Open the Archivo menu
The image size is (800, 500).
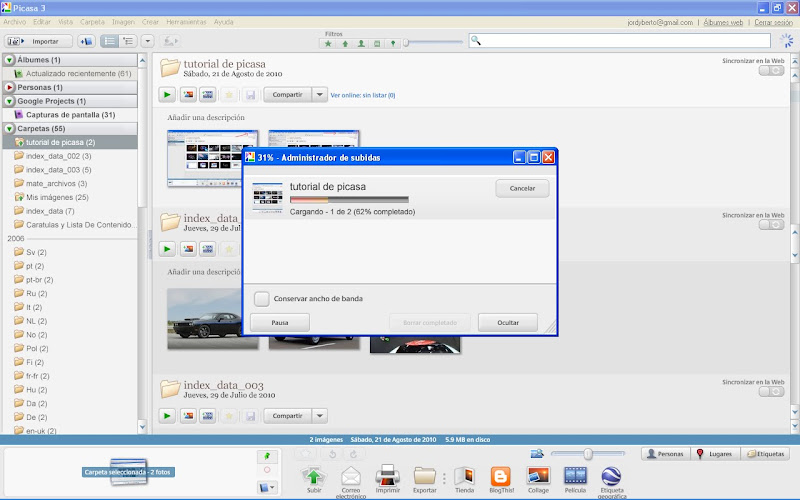tap(14, 22)
